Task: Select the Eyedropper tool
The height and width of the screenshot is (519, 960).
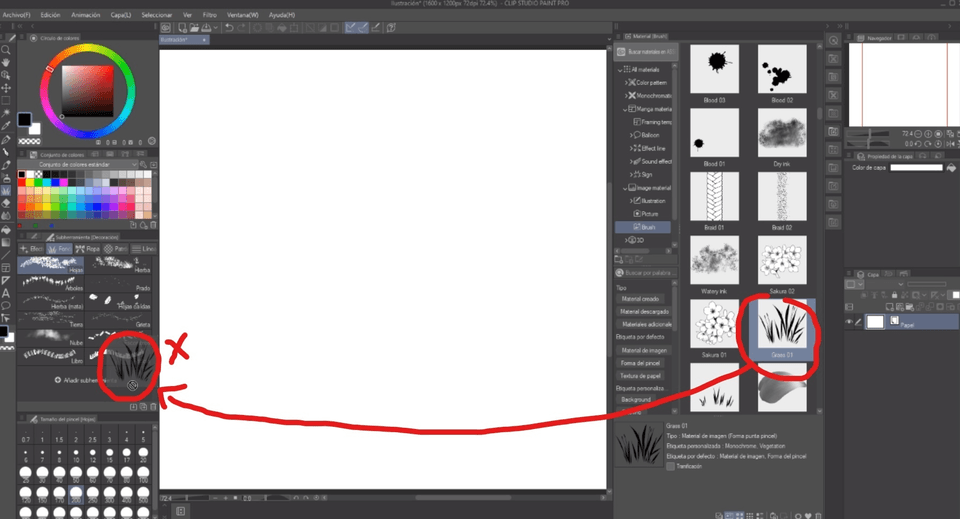Action: [6, 126]
